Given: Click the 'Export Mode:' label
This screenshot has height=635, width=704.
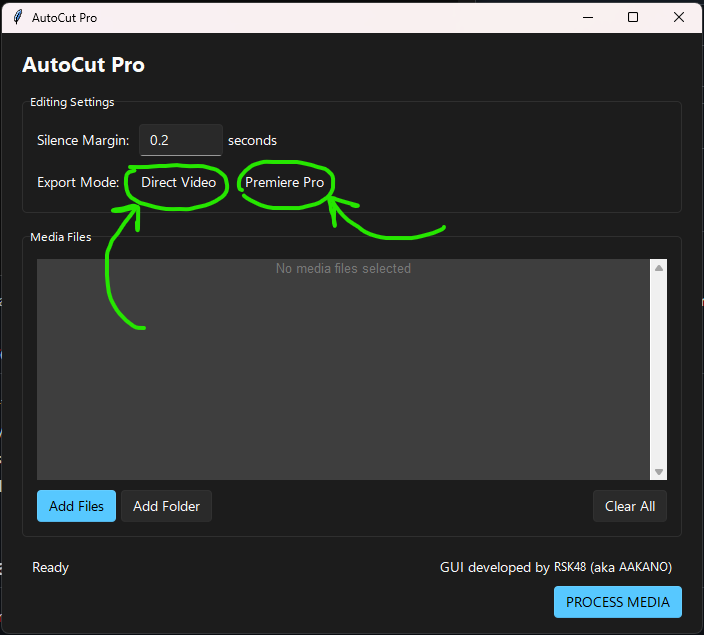Looking at the screenshot, I should click(x=78, y=182).
